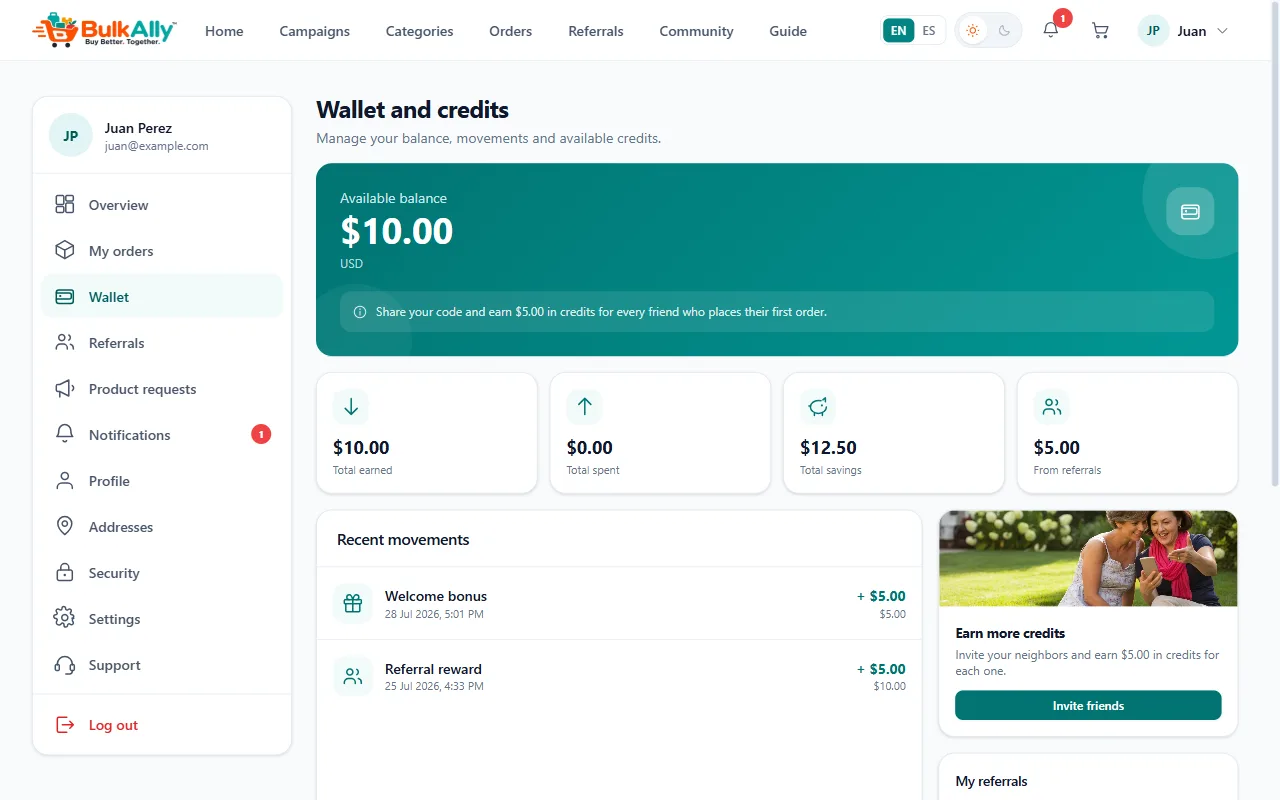The image size is (1280, 800).
Task: Open the shopping cart icon
Action: coord(1100,31)
